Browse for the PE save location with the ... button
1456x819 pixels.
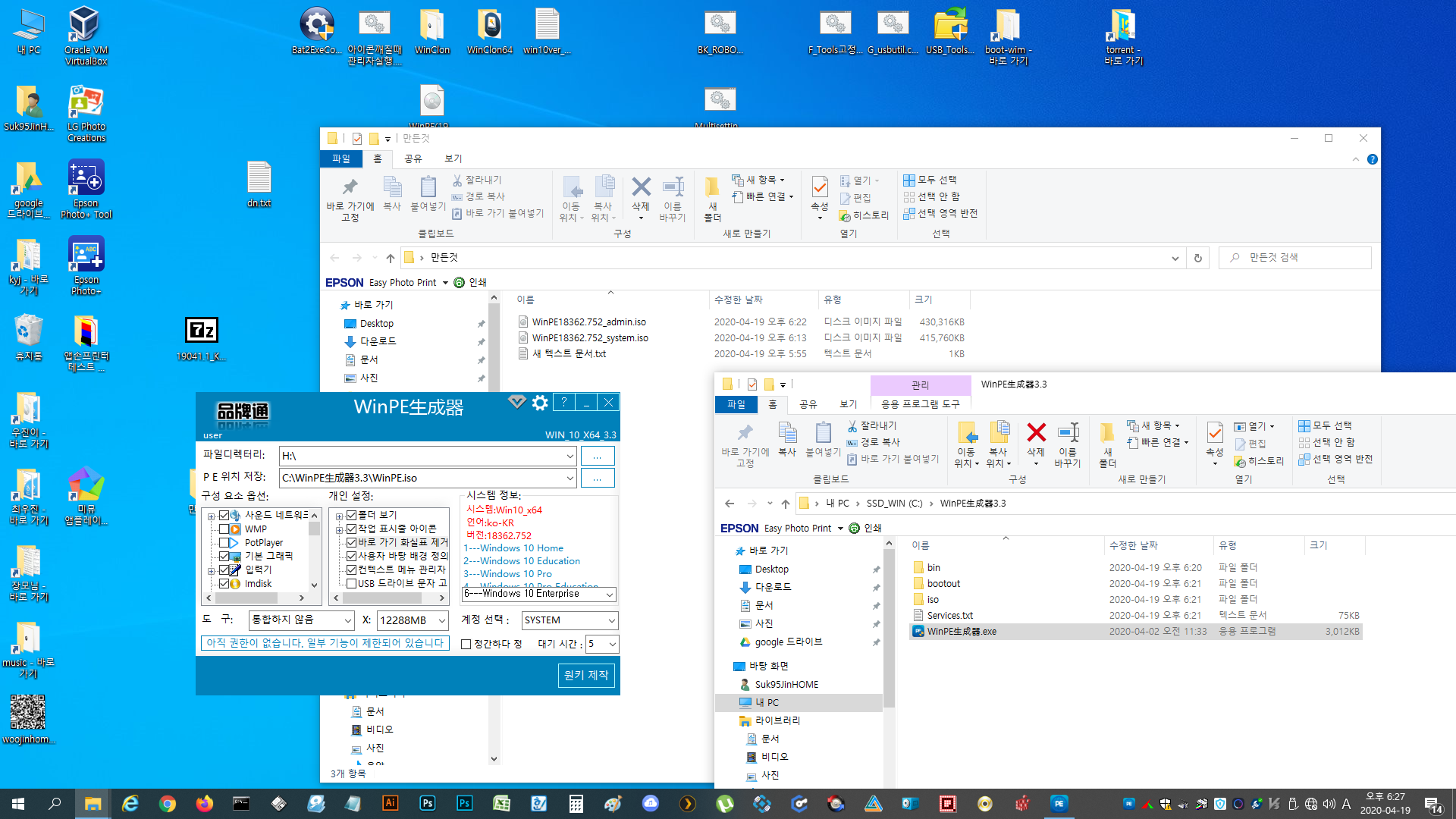pos(598,478)
